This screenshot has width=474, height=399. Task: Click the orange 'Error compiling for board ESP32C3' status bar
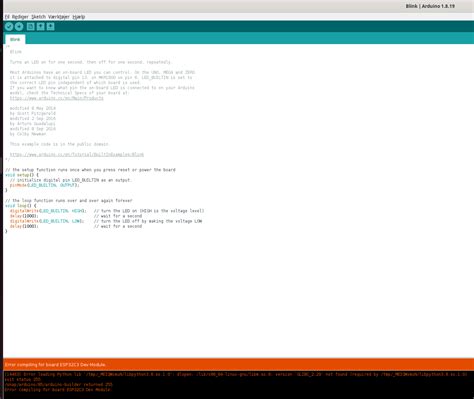(x=239, y=364)
